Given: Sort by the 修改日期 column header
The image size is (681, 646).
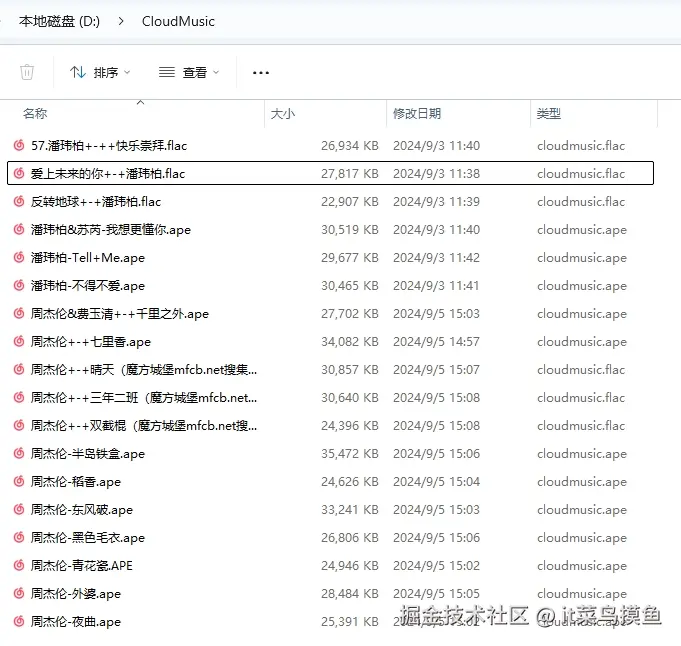Looking at the screenshot, I should coord(417,114).
